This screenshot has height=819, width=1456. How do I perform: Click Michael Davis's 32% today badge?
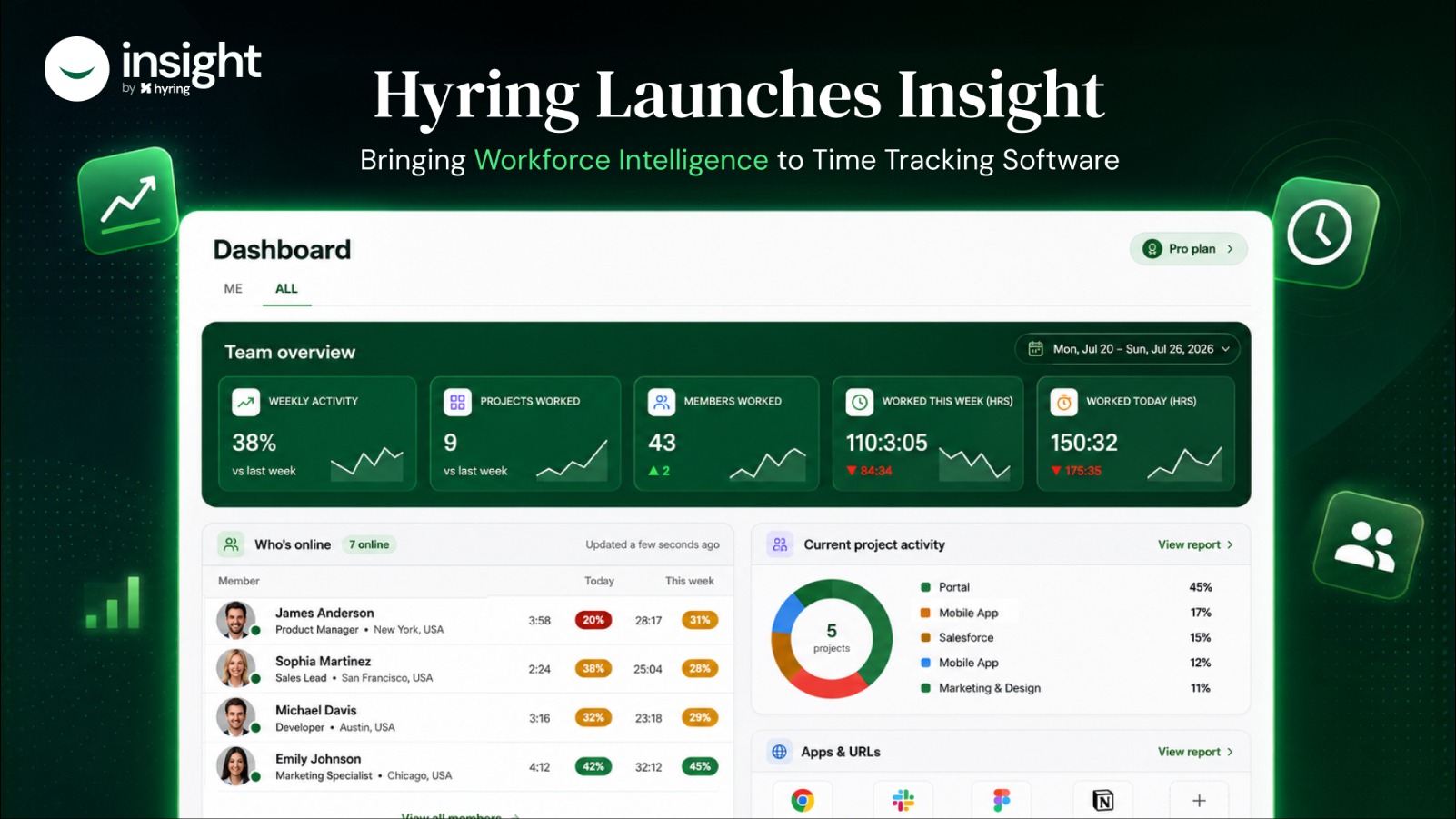[593, 717]
